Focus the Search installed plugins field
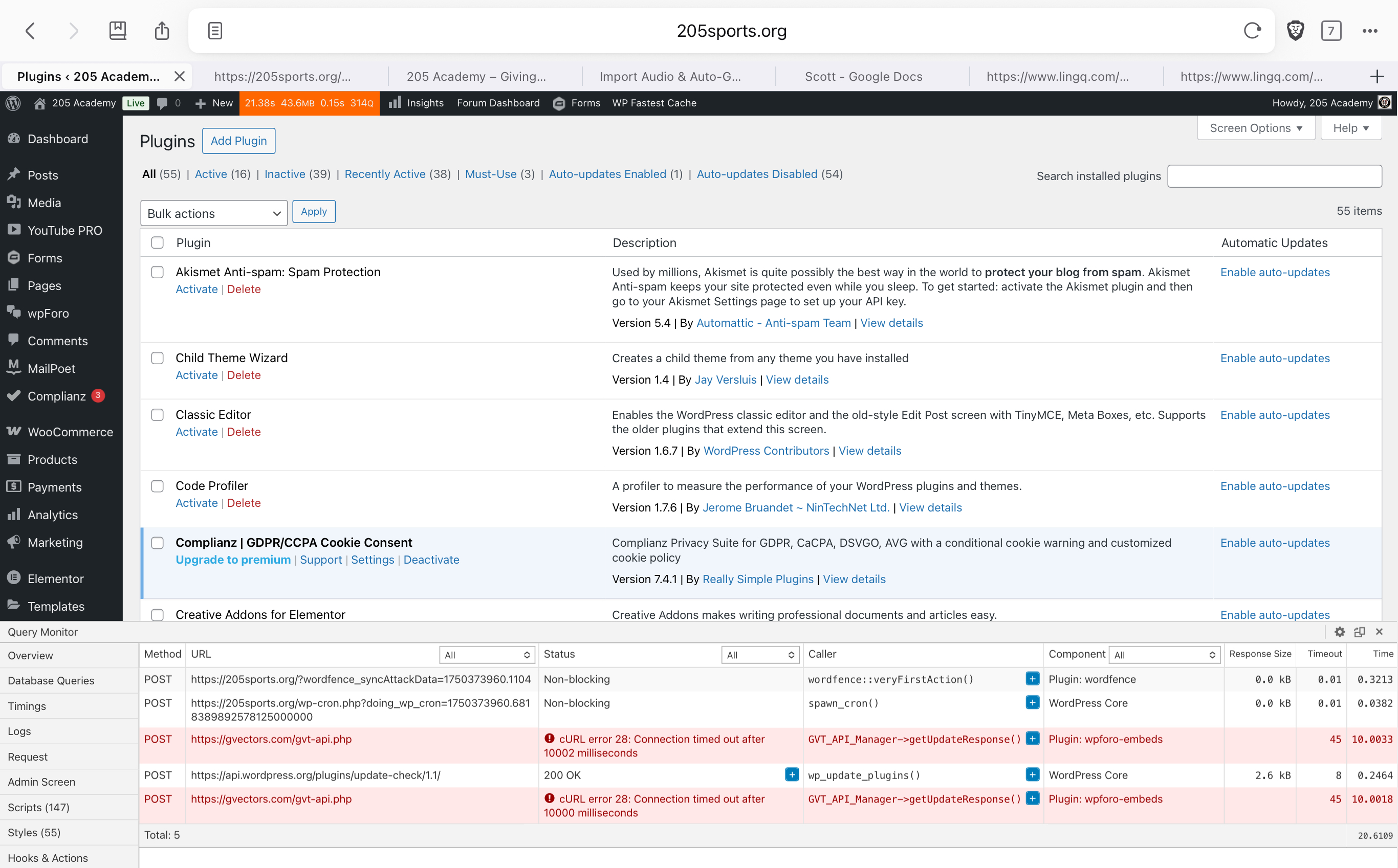This screenshot has height=868, width=1398. point(1275,175)
